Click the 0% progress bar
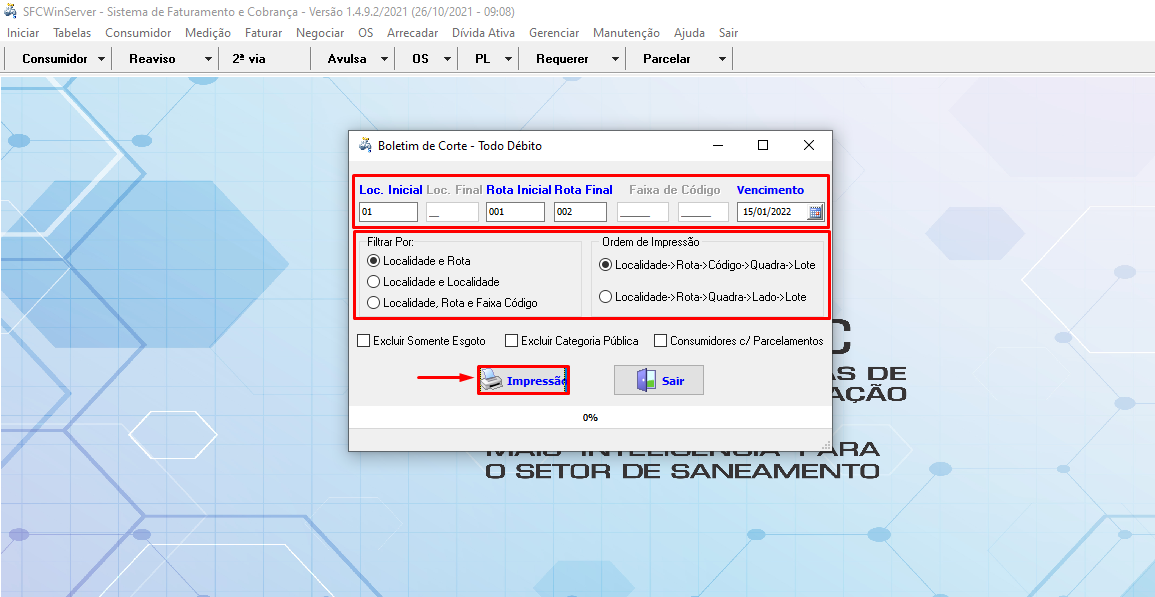 [x=590, y=417]
